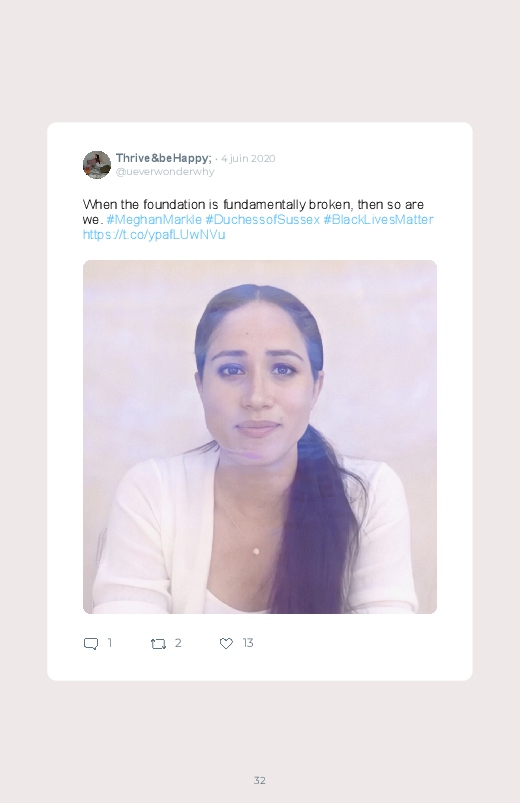This screenshot has width=520, height=803.
Task: Click the like count number 13
Action: point(248,643)
